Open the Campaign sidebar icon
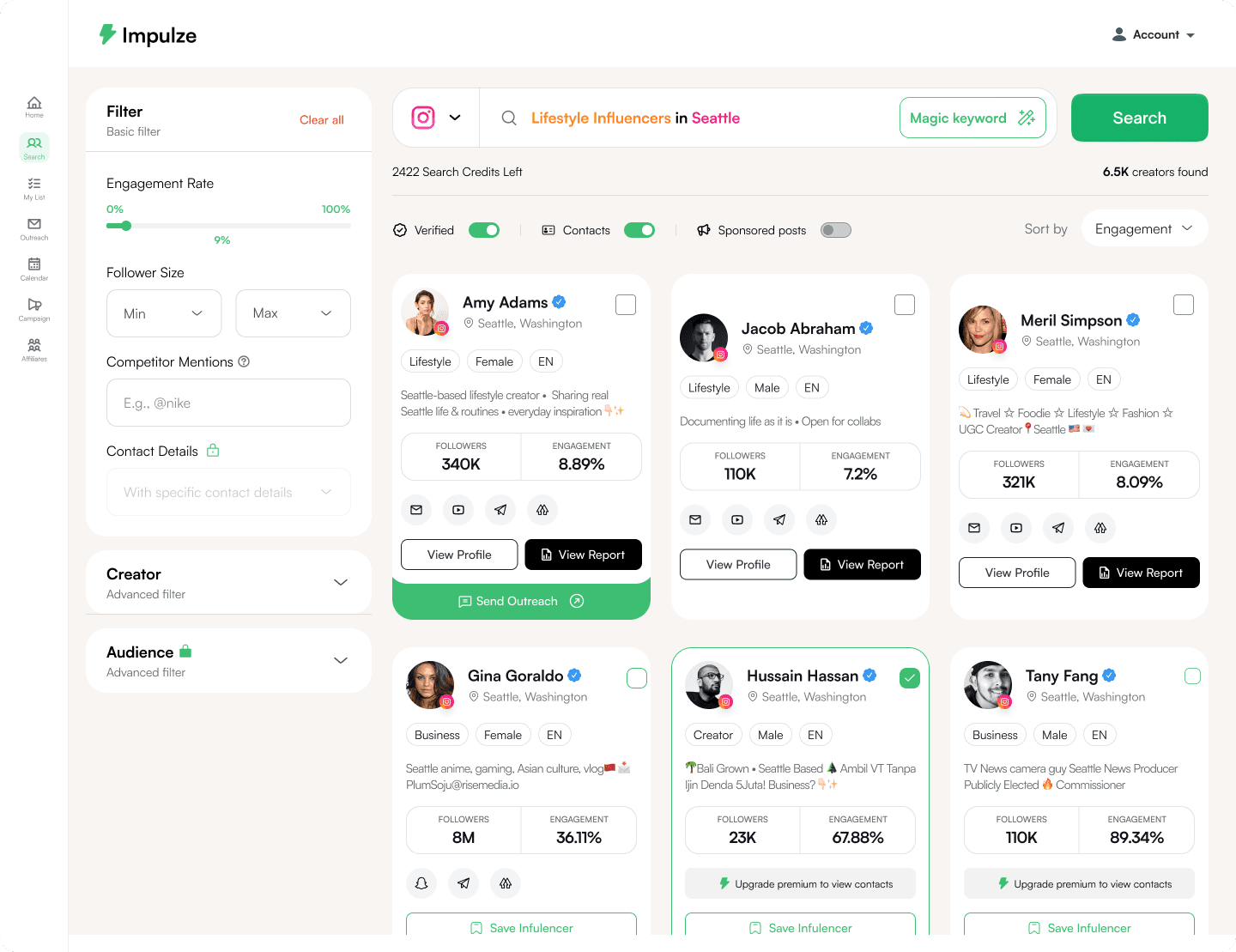The width and height of the screenshot is (1236, 952). (34, 309)
